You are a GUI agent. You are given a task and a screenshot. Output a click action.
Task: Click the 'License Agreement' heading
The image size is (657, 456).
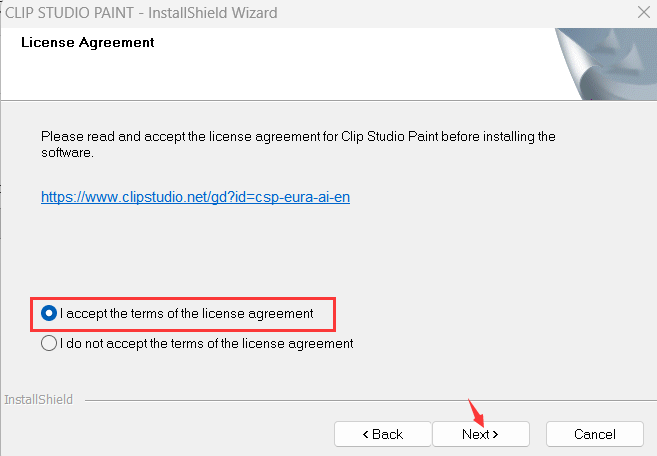click(88, 43)
